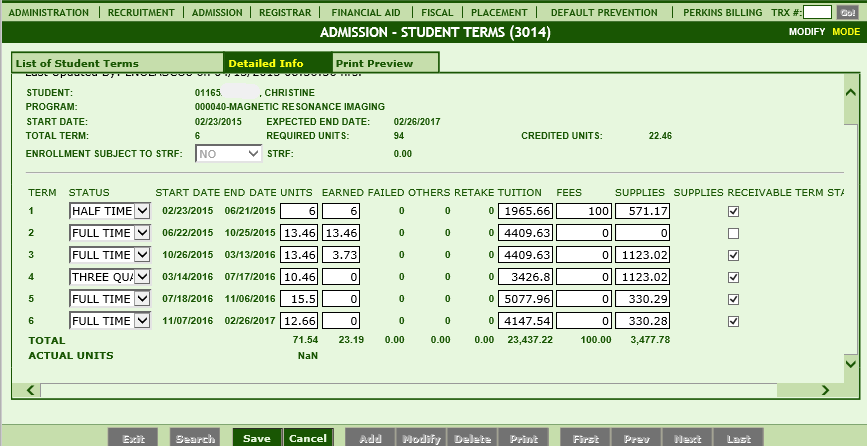Uncheck term 4 receivable checkbox
Screen dimensions: 867x446
733,277
